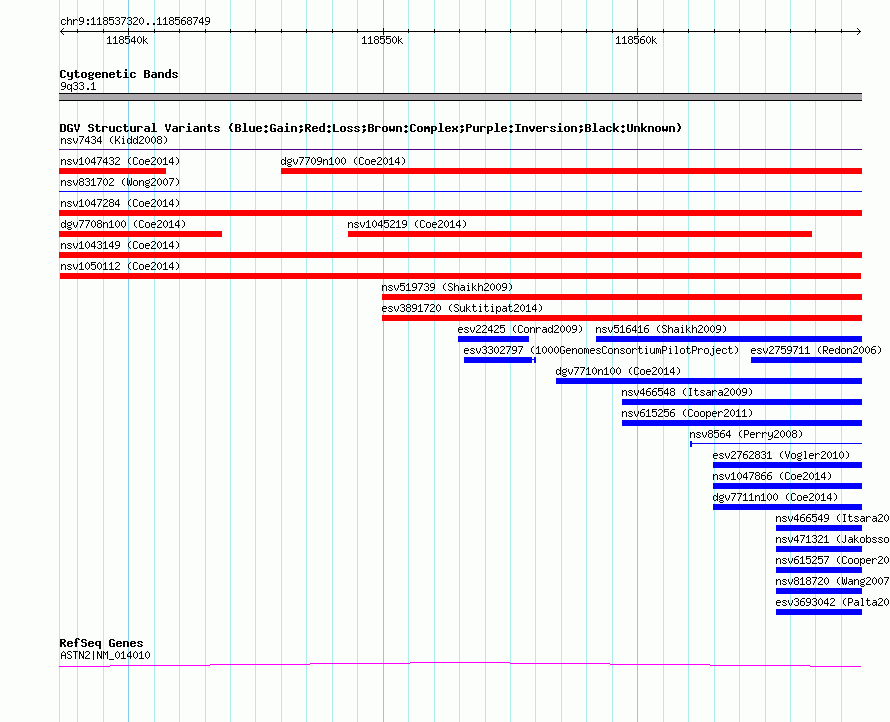The height and width of the screenshot is (722, 890).
Task: Click the Cytogenetic Bands track title
Action: [119, 74]
